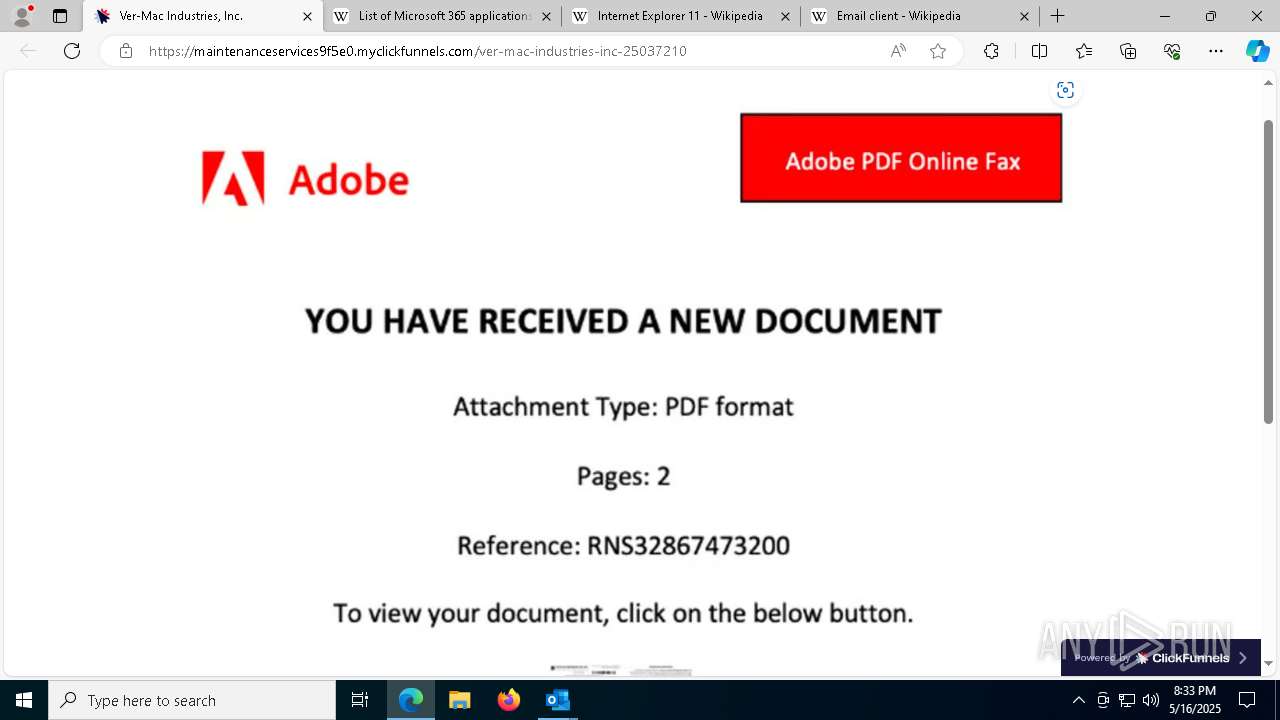The width and height of the screenshot is (1280, 720).
Task: Click the visual search icon on the page
Action: pyautogui.click(x=1065, y=90)
